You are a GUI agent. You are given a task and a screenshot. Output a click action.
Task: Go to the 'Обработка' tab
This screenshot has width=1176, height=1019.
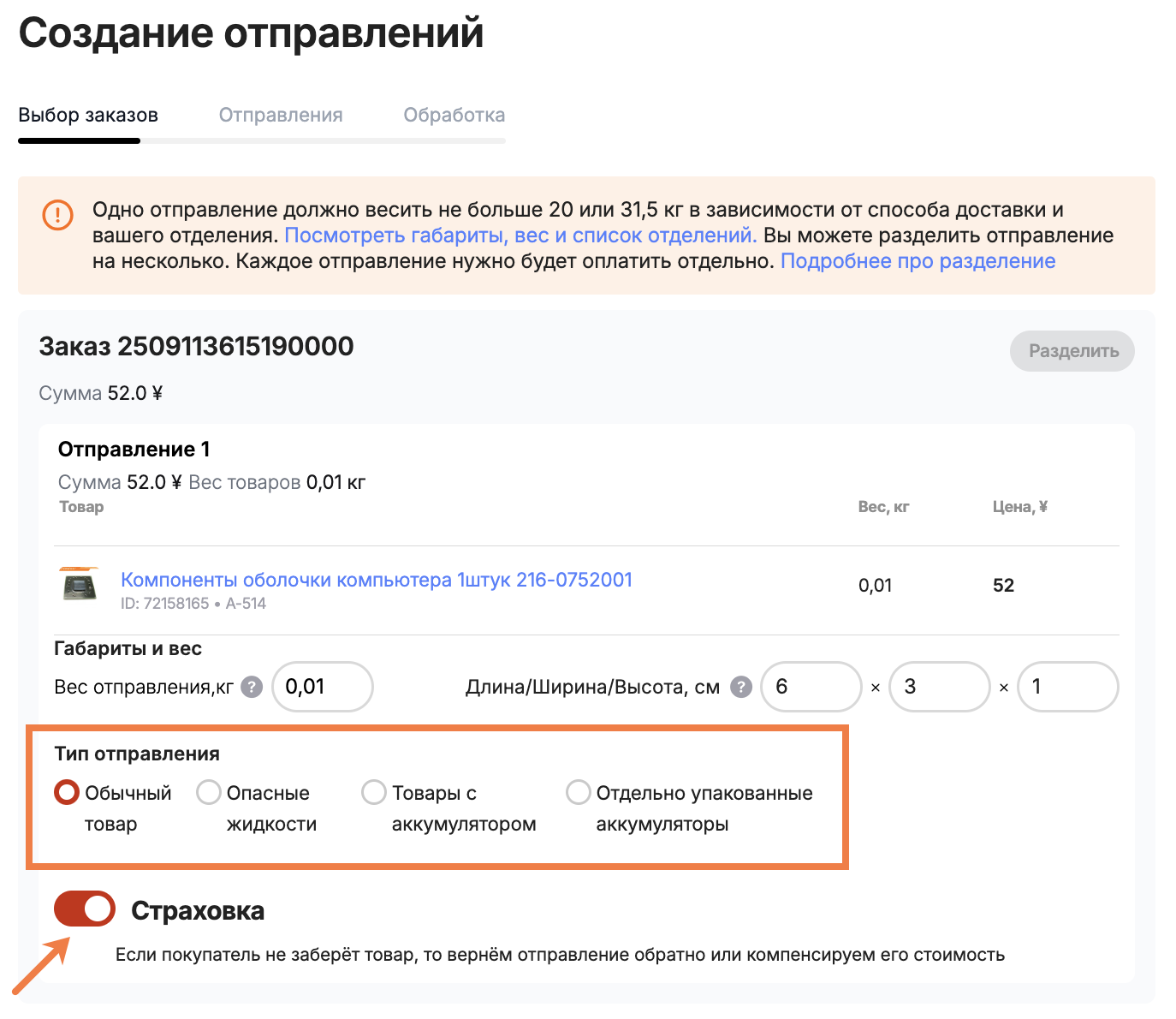pos(454,116)
